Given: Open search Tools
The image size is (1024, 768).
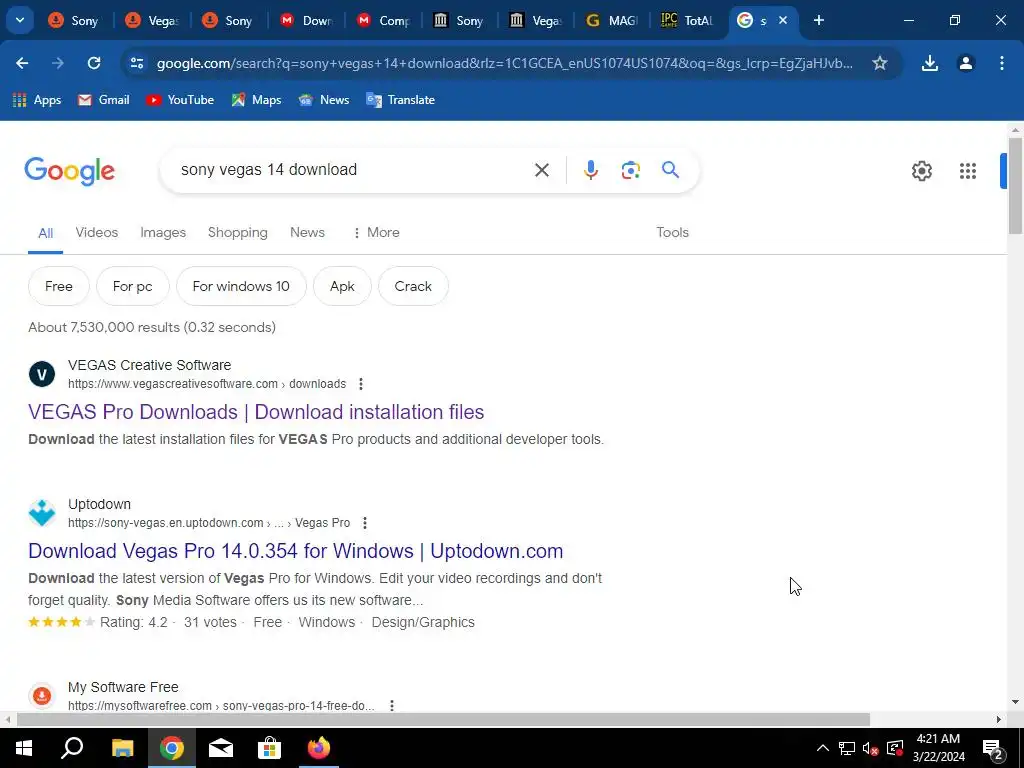Looking at the screenshot, I should pos(673,232).
